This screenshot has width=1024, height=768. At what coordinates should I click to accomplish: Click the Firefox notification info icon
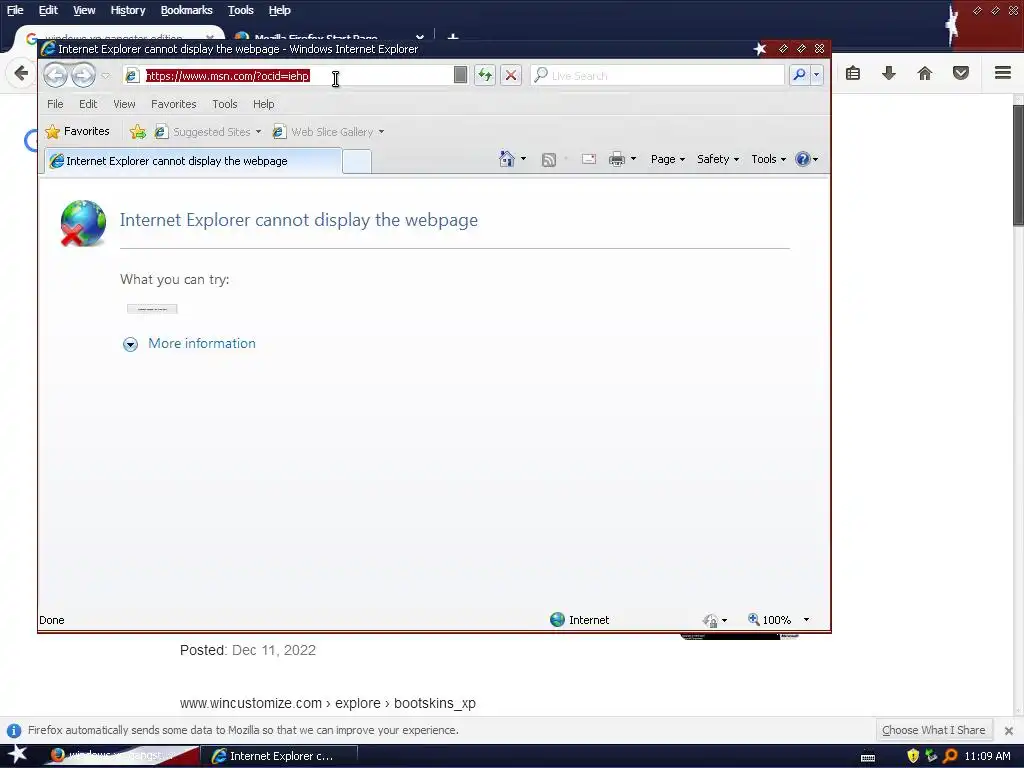pos(14,730)
